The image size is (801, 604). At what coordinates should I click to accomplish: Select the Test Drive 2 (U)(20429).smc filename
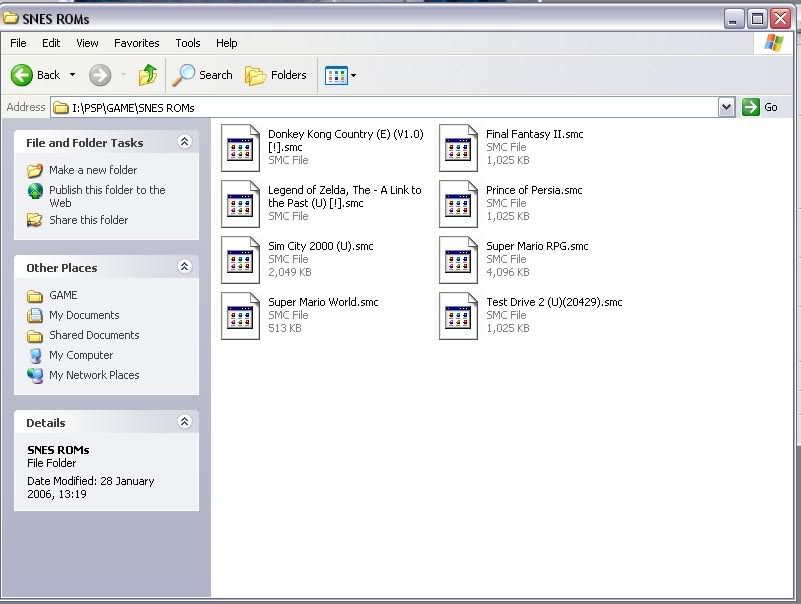[x=554, y=302]
